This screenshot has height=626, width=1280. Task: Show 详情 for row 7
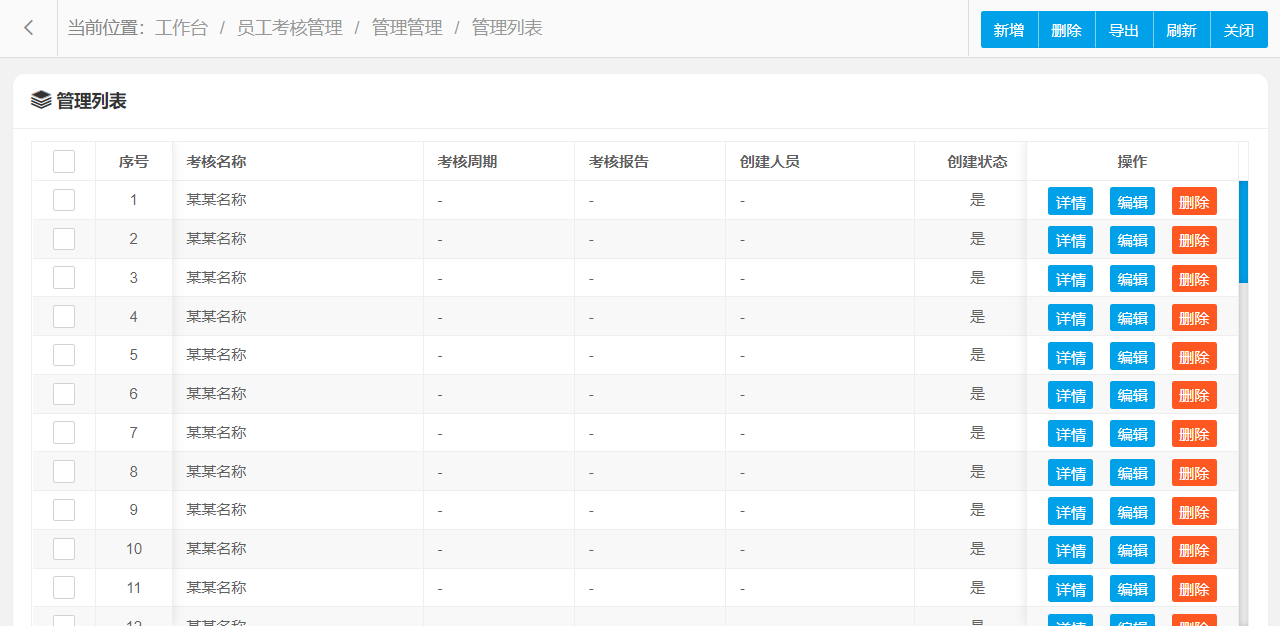[1070, 434]
